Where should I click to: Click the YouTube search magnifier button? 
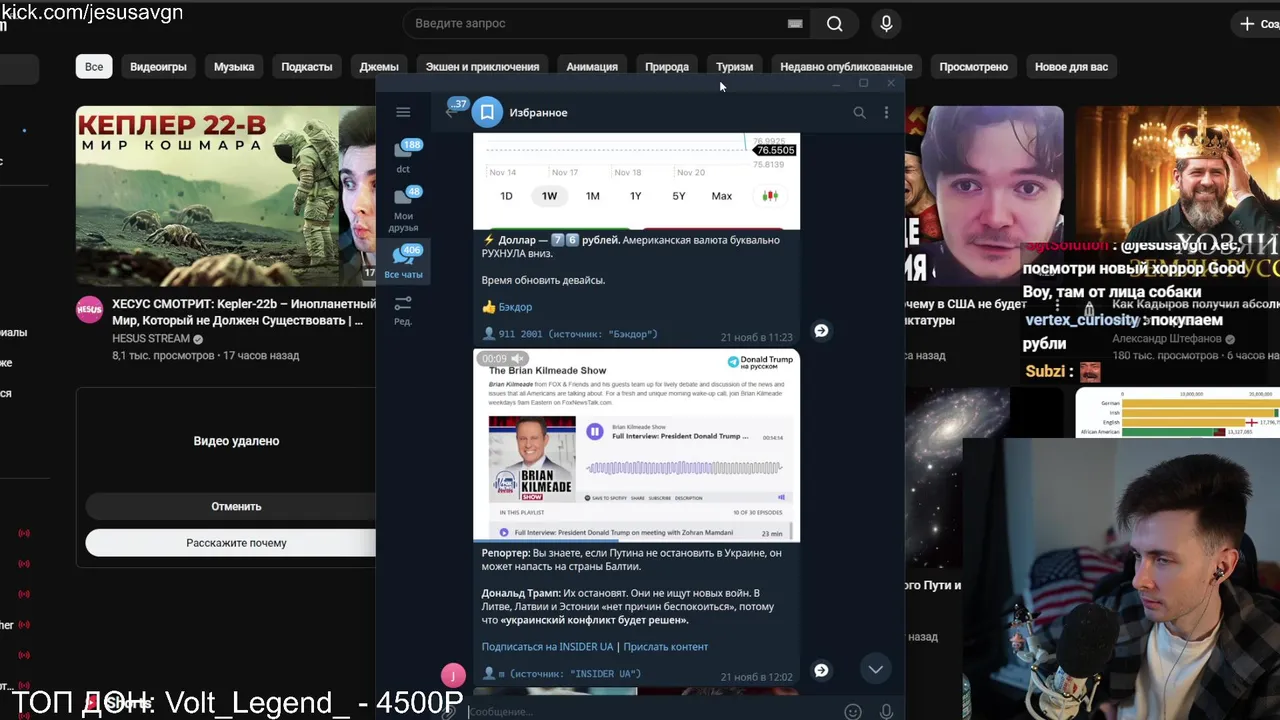(834, 23)
